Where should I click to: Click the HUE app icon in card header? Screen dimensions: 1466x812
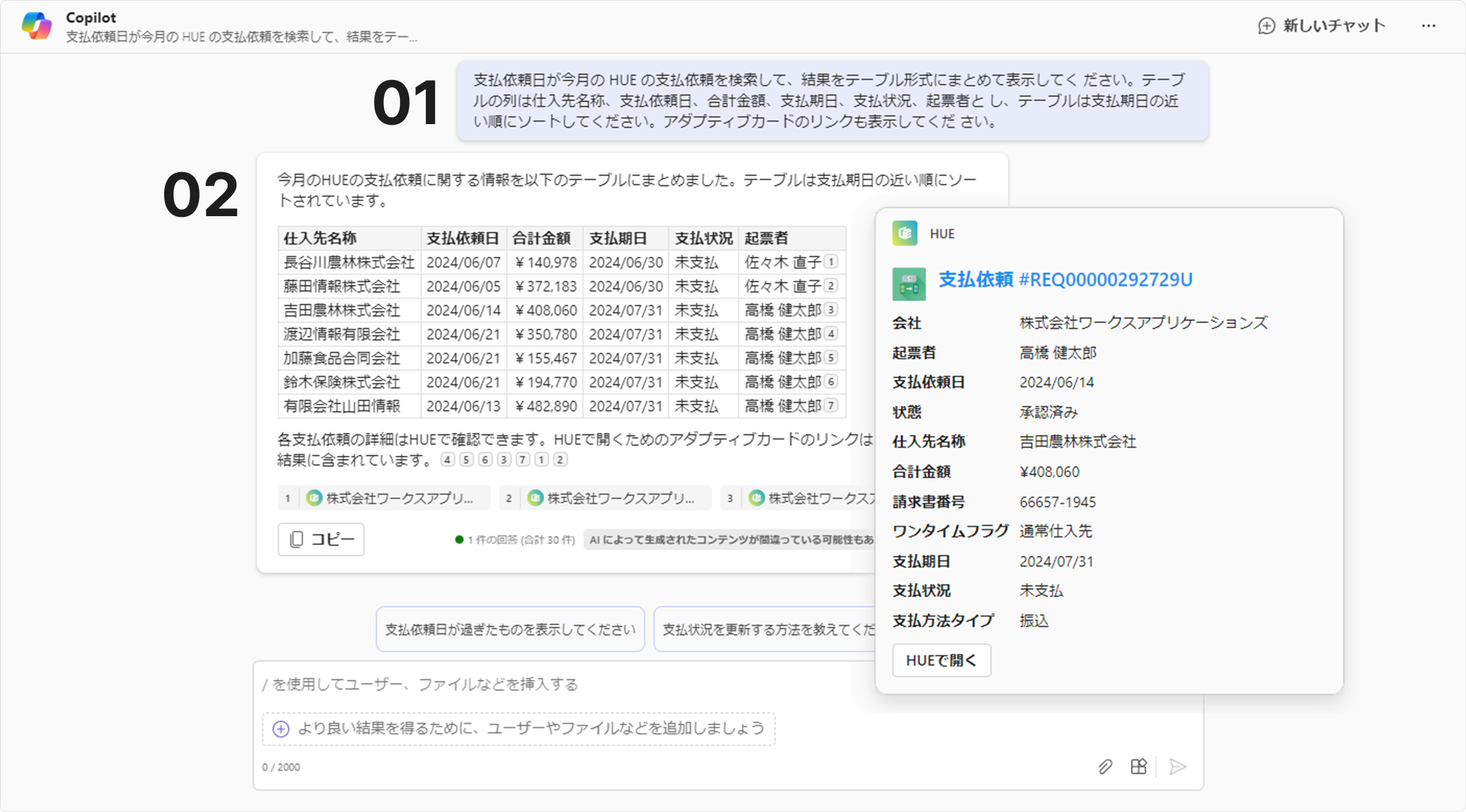click(x=905, y=234)
